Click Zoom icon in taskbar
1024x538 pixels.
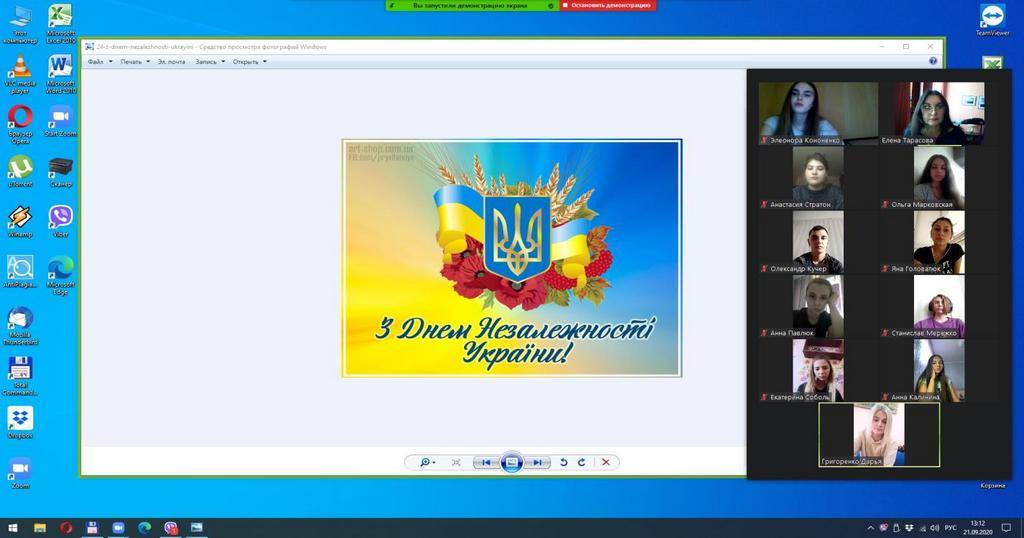point(118,528)
